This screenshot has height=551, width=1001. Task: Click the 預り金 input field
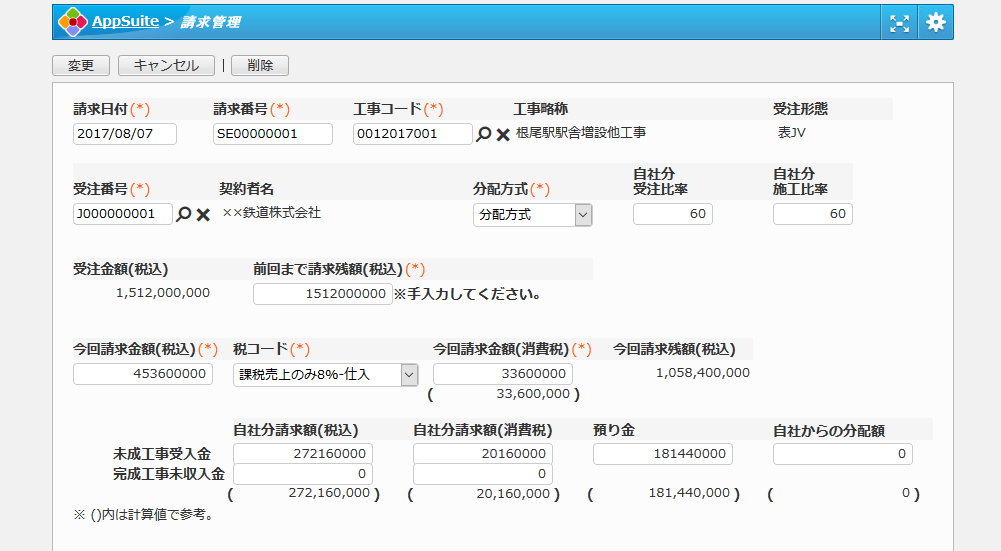[x=662, y=454]
